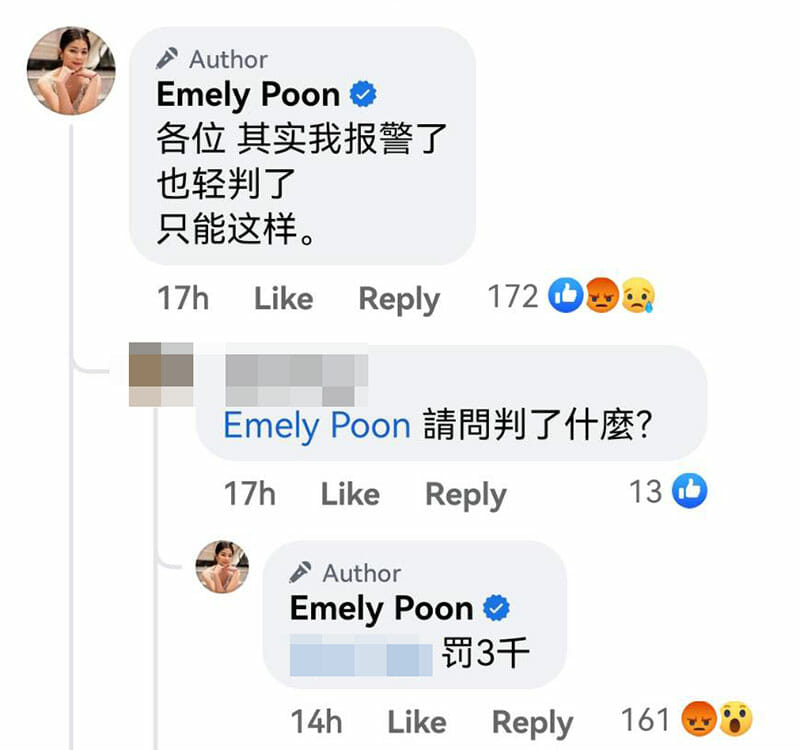The image size is (800, 750).
Task: Click the microphone Author icon on top comment
Action: point(167,59)
